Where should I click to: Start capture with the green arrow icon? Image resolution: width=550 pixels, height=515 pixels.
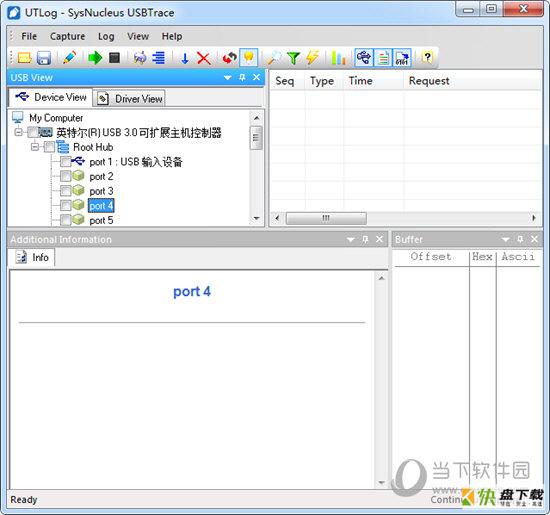[x=95, y=58]
